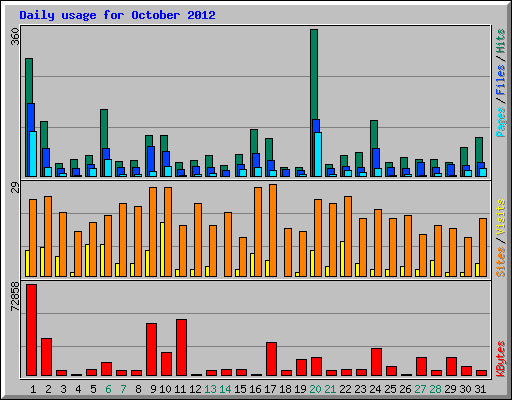Click the green 'Hits' legend label
Image resolution: width=512 pixels, height=400 pixels.
(500, 41)
